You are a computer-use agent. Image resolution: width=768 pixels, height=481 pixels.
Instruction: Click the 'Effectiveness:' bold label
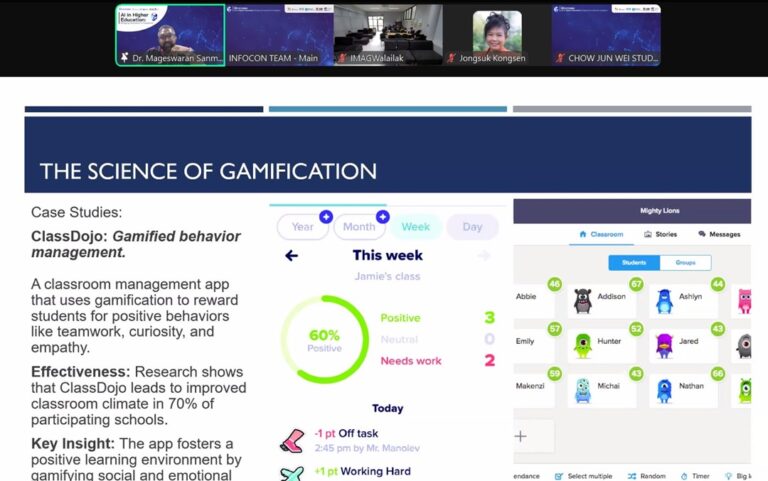[x=81, y=372]
